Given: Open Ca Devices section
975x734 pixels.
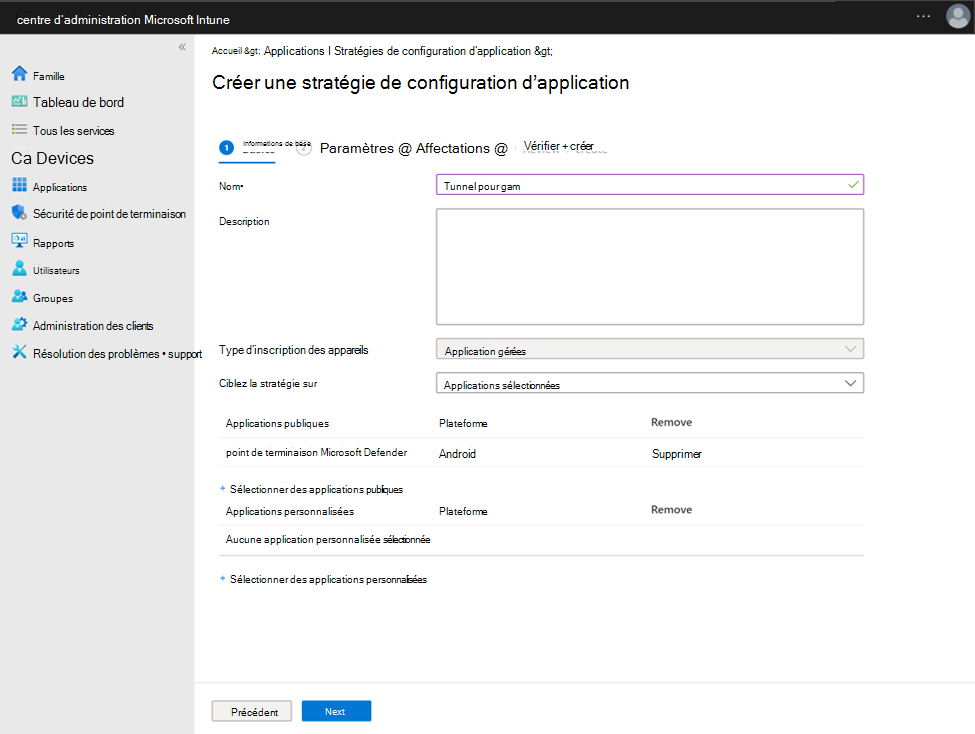Looking at the screenshot, I should point(52,158).
